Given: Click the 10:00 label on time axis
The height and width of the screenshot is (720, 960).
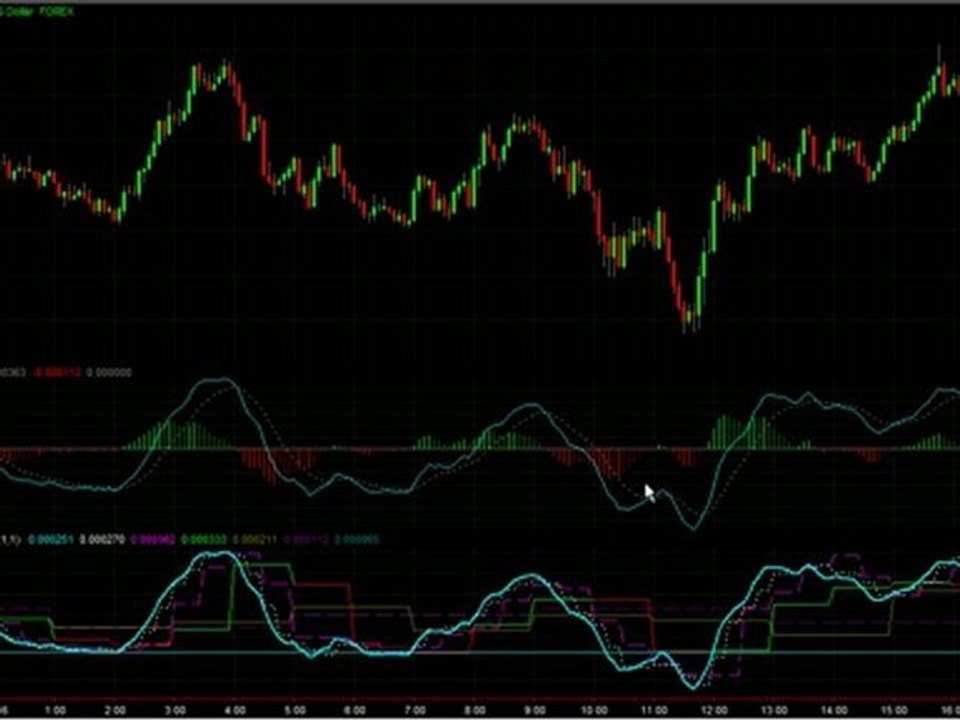Looking at the screenshot, I should pyautogui.click(x=594, y=710).
